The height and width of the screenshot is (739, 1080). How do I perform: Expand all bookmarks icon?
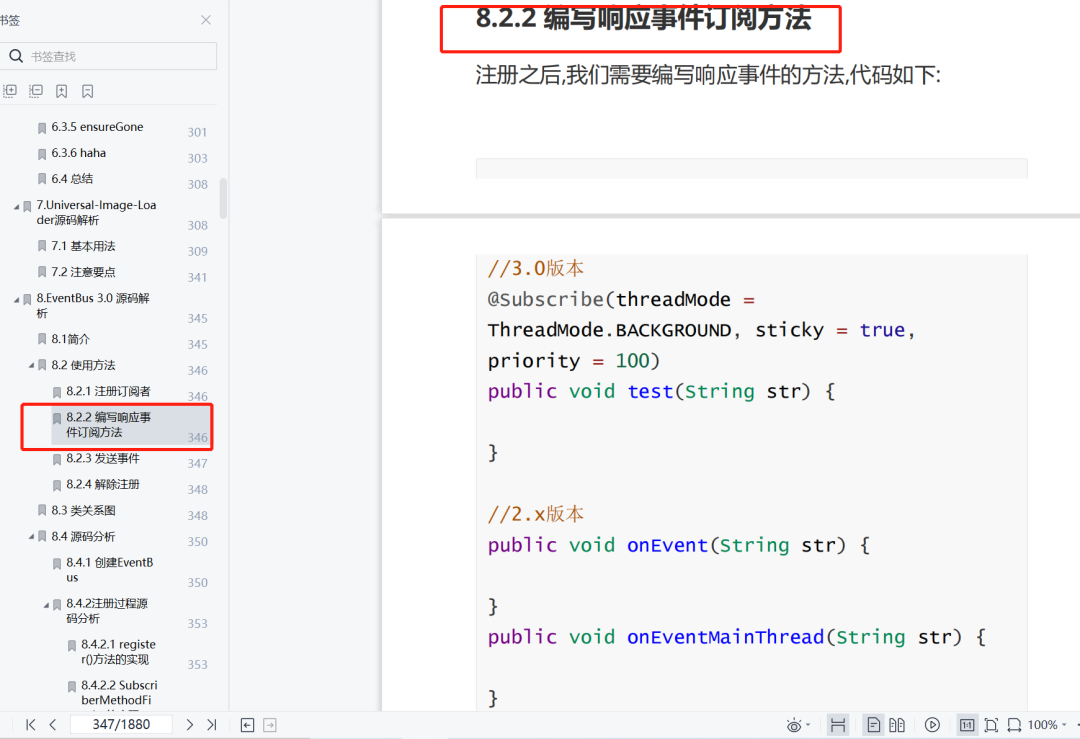coord(10,91)
